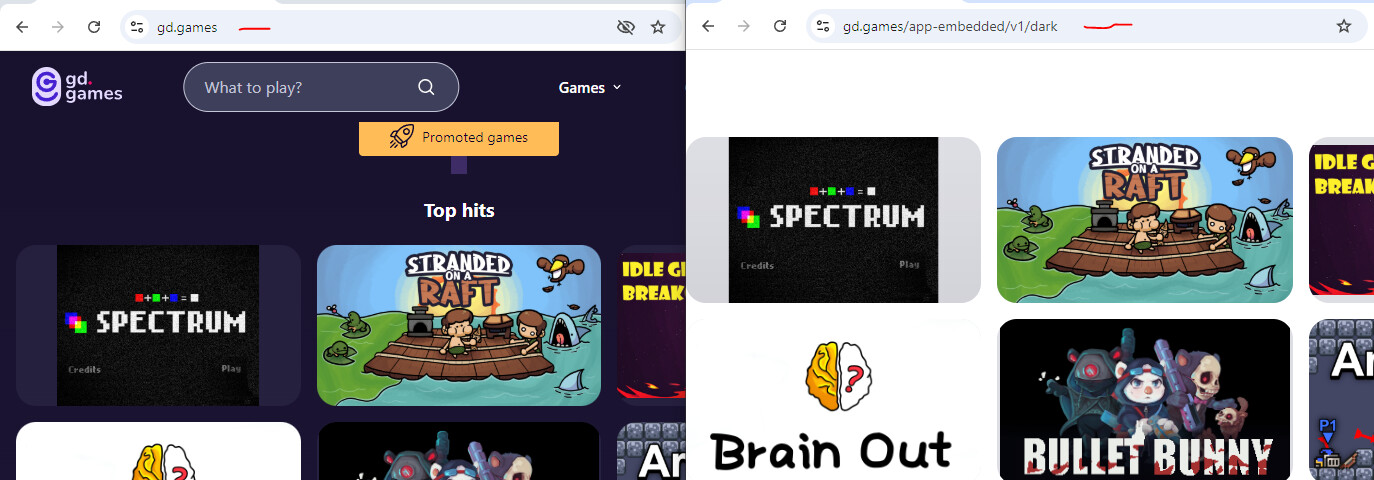Bookmark the gd.games page with the star
1374x480 pixels.
coord(658,27)
